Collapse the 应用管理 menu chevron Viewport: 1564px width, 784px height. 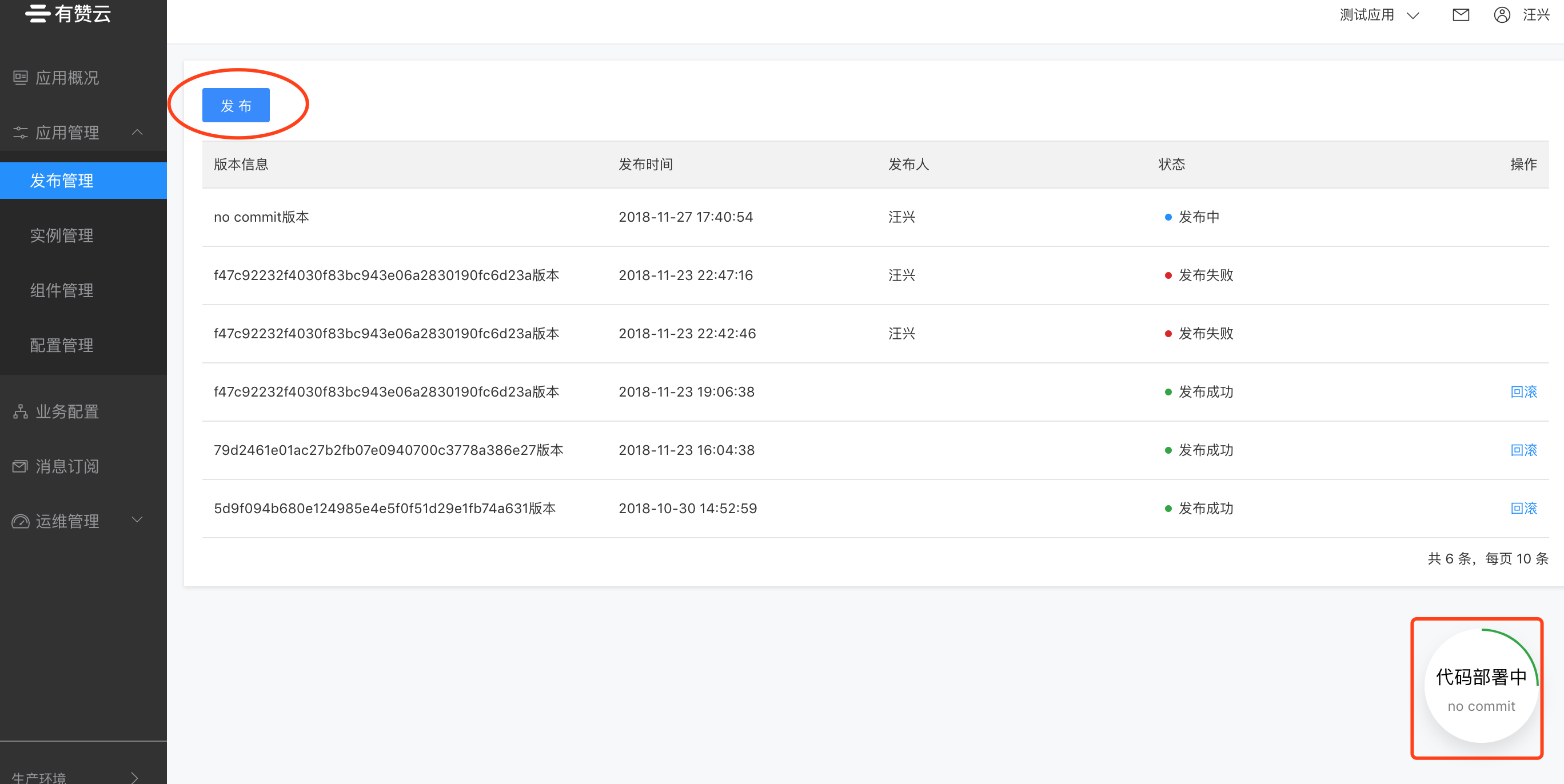pos(137,131)
